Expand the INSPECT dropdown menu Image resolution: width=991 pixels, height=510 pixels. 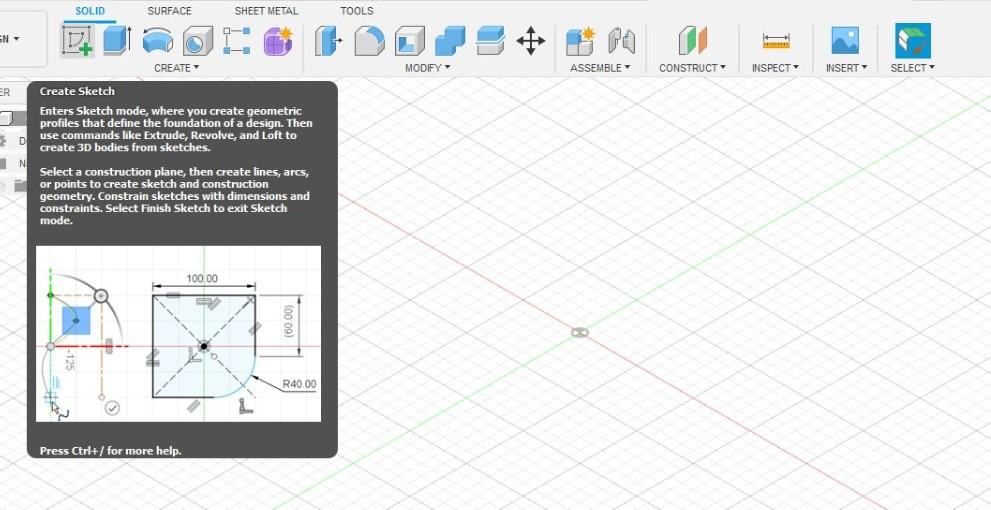[775, 68]
